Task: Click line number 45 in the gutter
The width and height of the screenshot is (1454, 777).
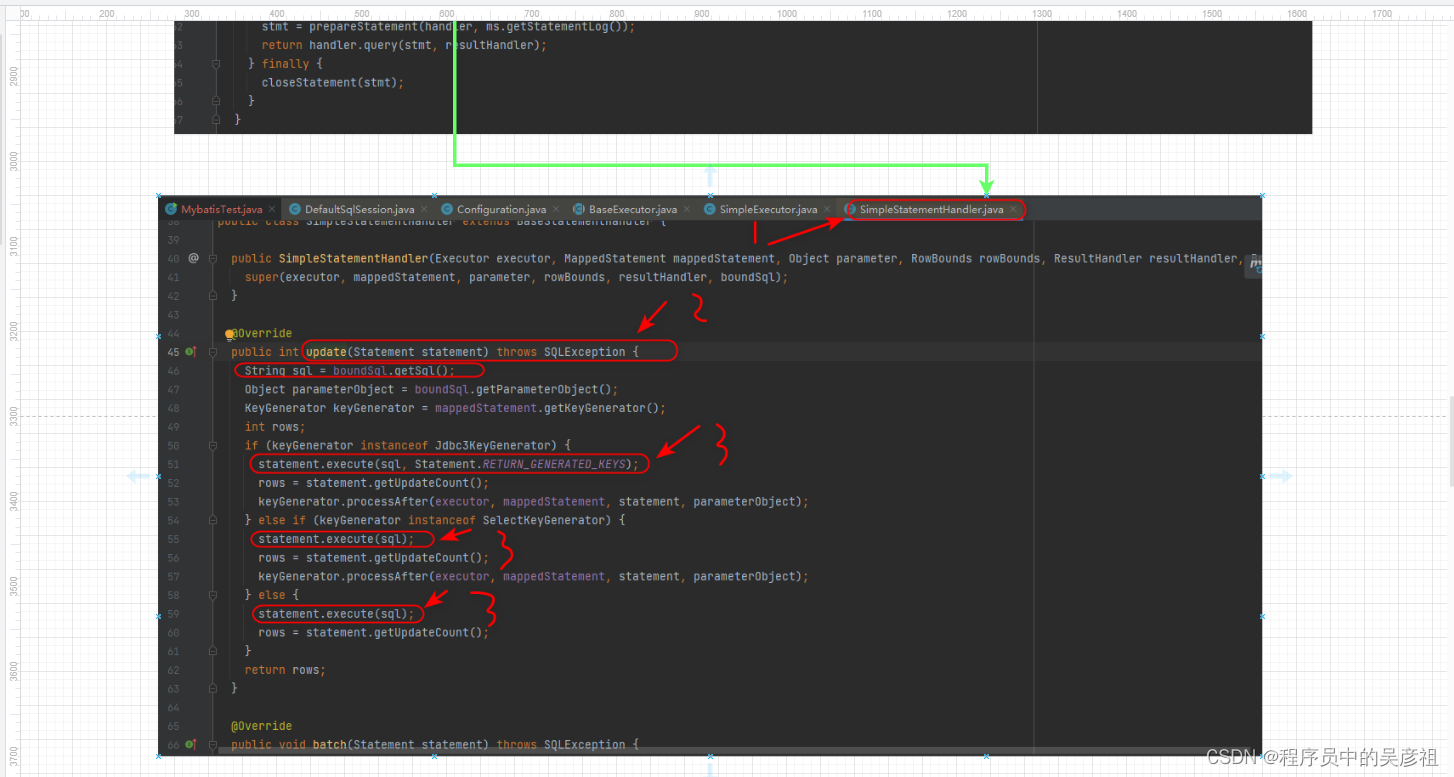Action: pos(173,352)
